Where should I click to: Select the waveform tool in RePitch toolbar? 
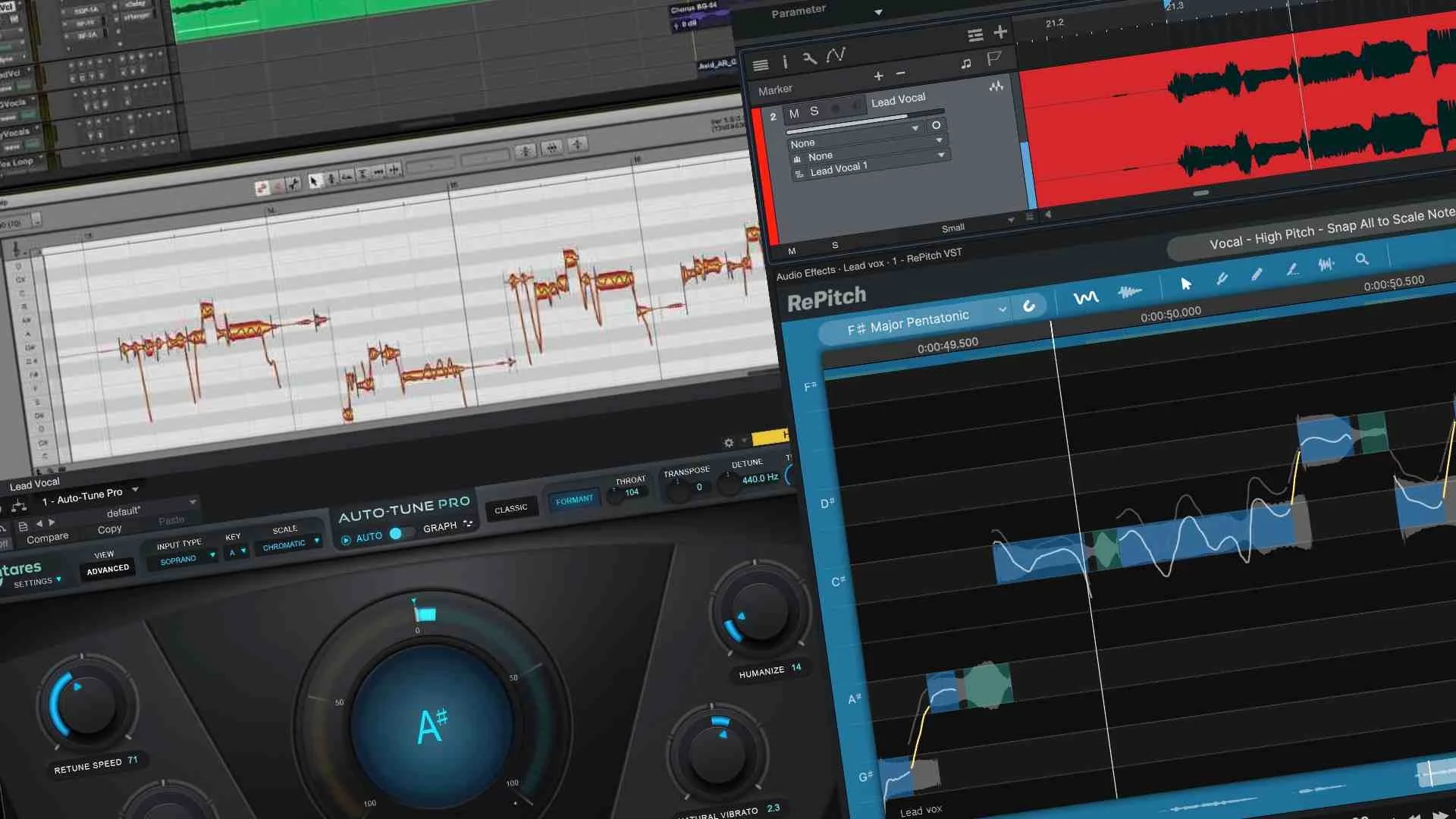pyautogui.click(x=1326, y=263)
